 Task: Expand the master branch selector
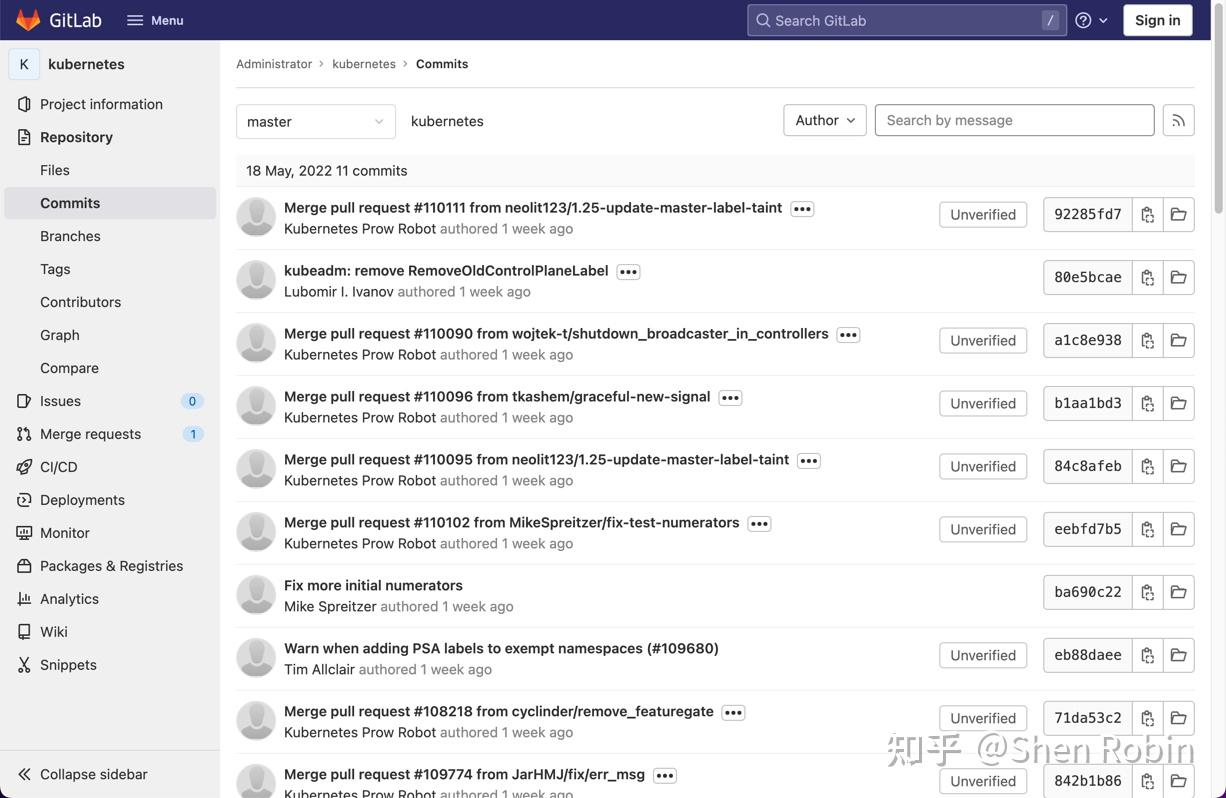(x=315, y=119)
